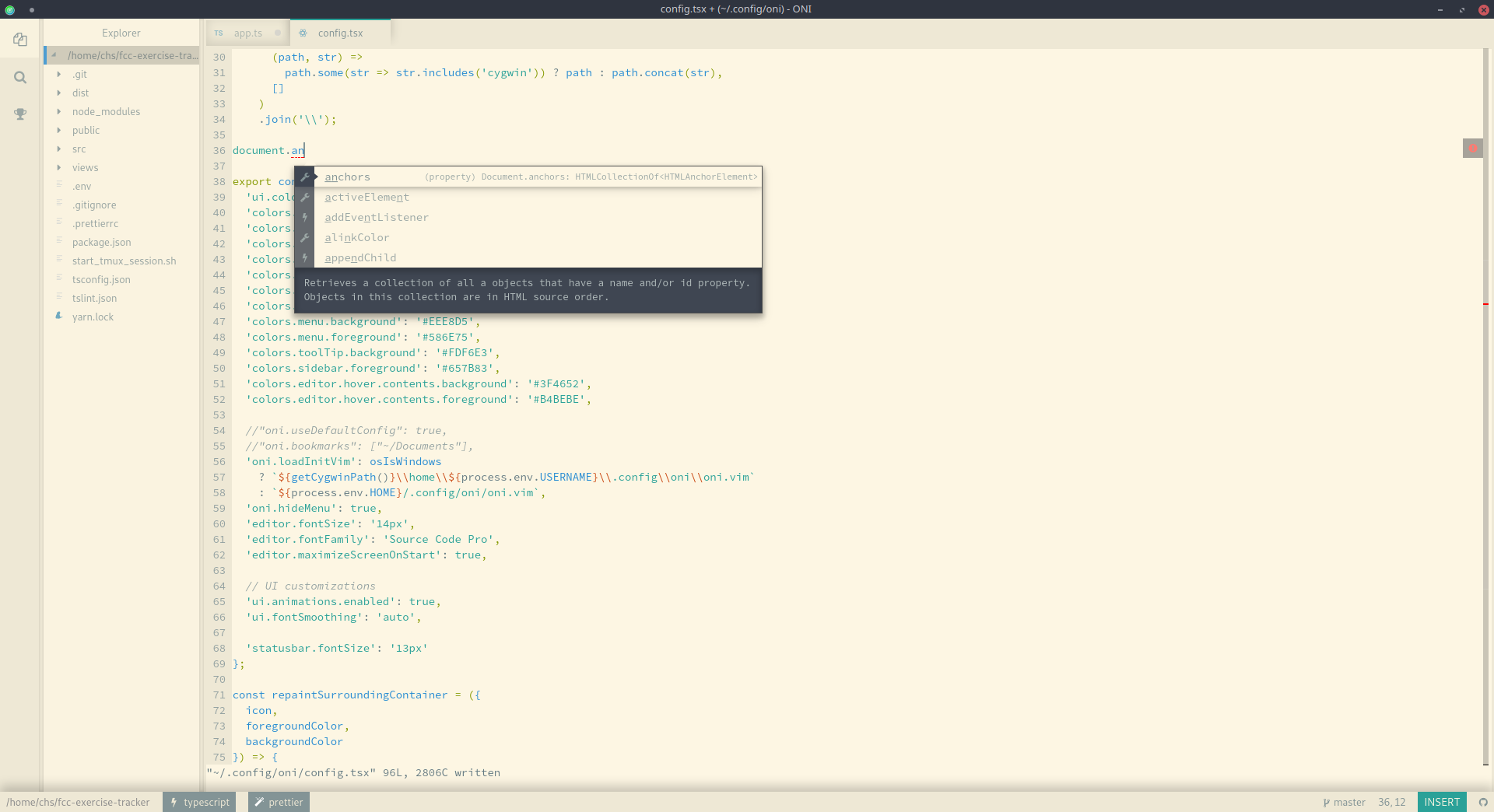Click the red error marker near editor scrollbar

click(x=1472, y=148)
